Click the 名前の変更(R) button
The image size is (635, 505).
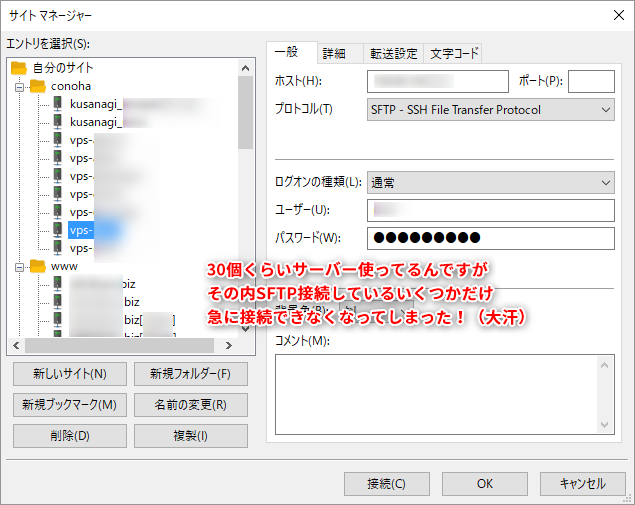coord(191,405)
